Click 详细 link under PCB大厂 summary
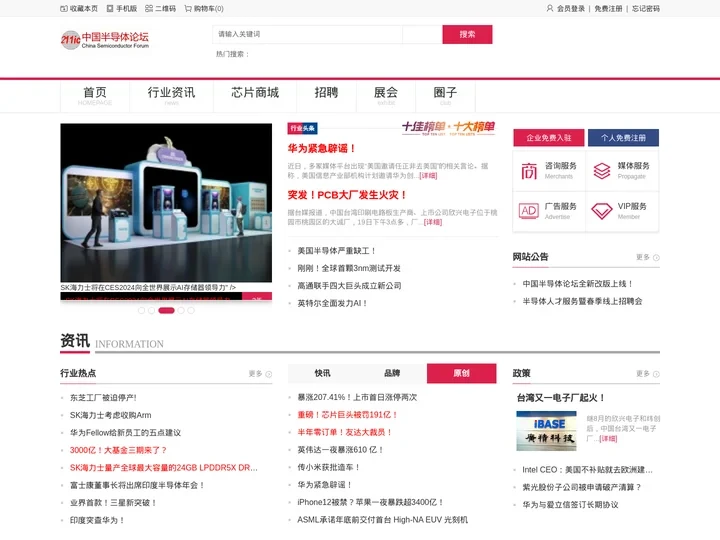 tap(433, 222)
